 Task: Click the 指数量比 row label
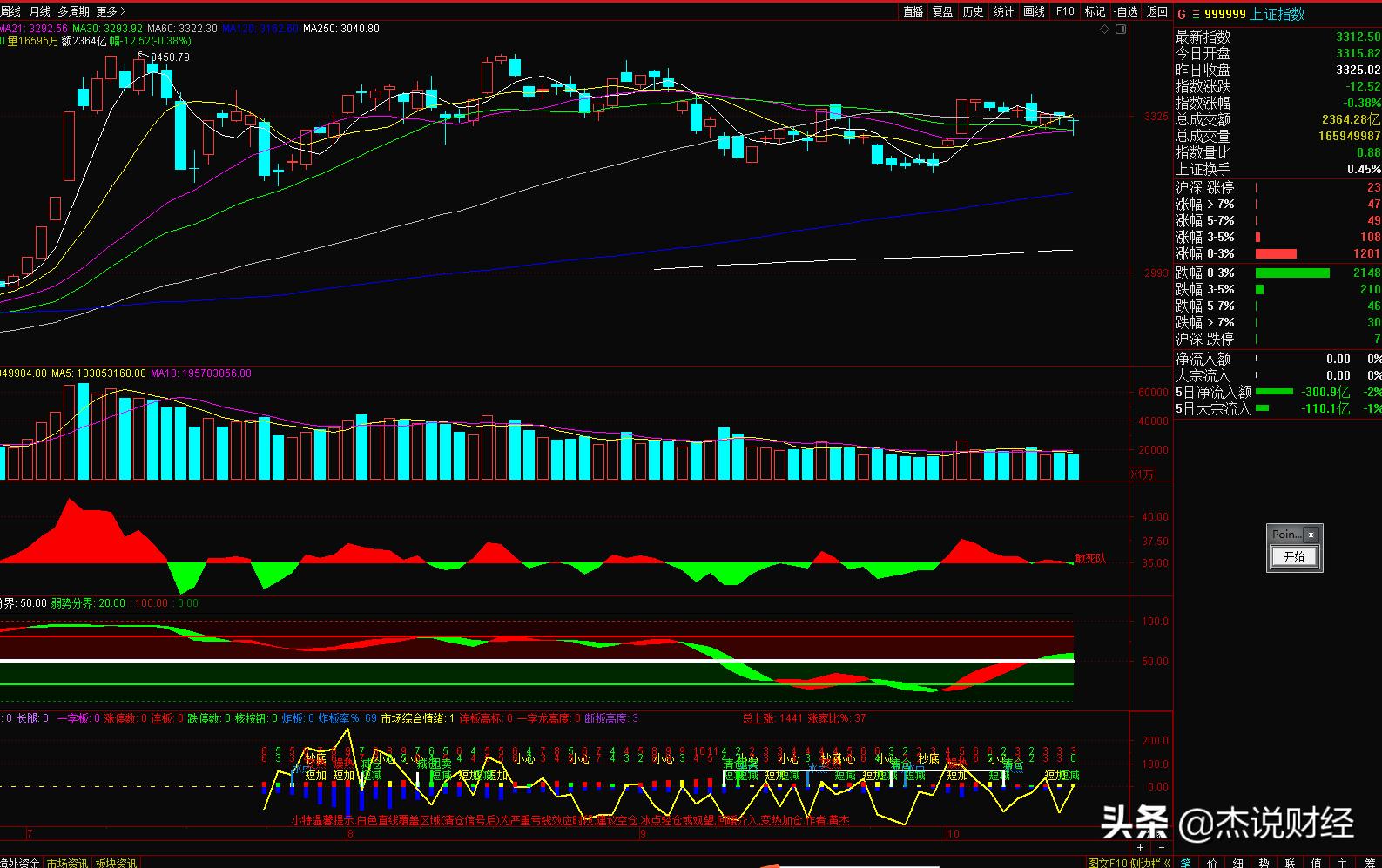(1203, 152)
